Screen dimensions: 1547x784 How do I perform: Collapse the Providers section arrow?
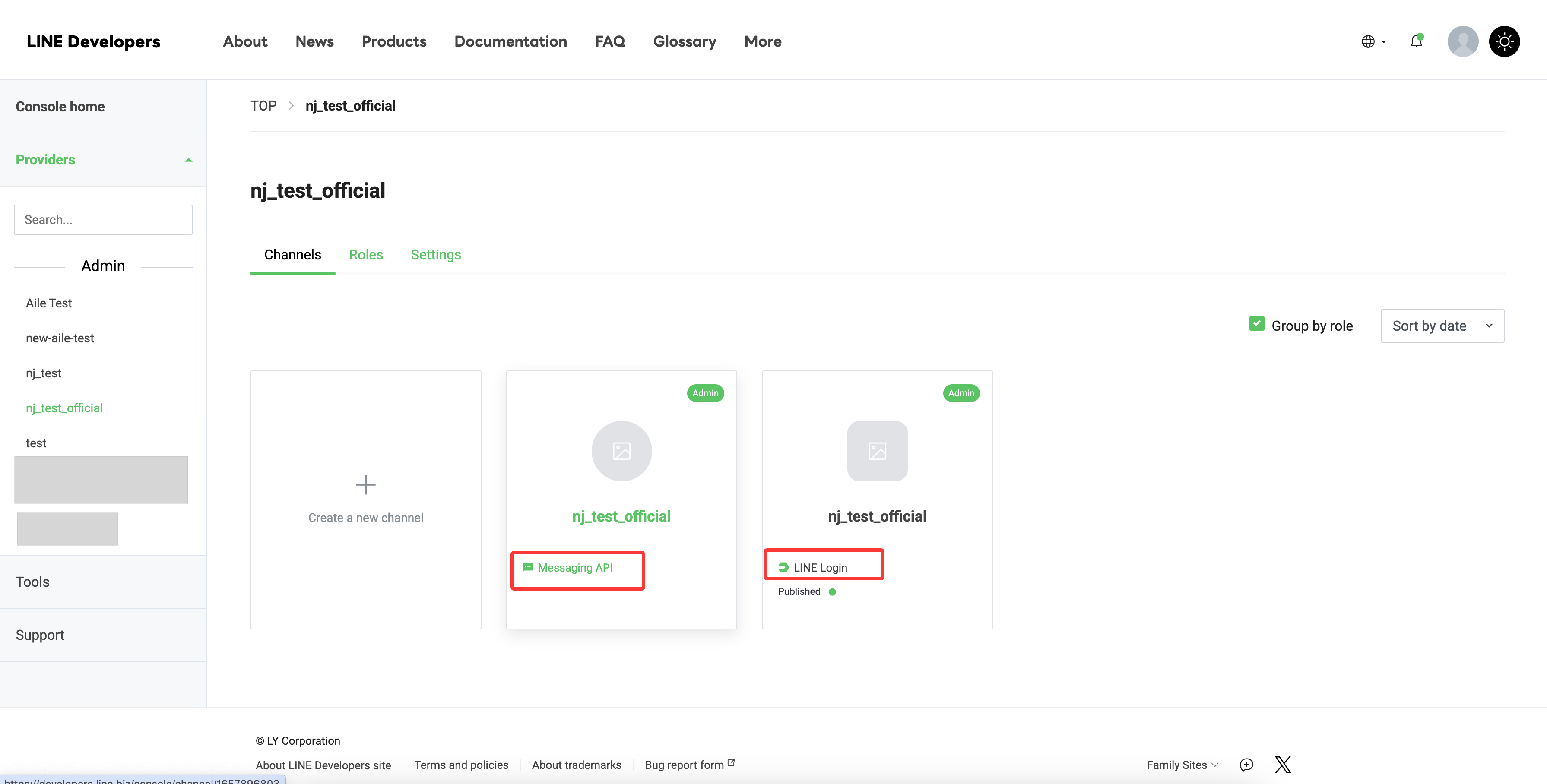tap(188, 160)
